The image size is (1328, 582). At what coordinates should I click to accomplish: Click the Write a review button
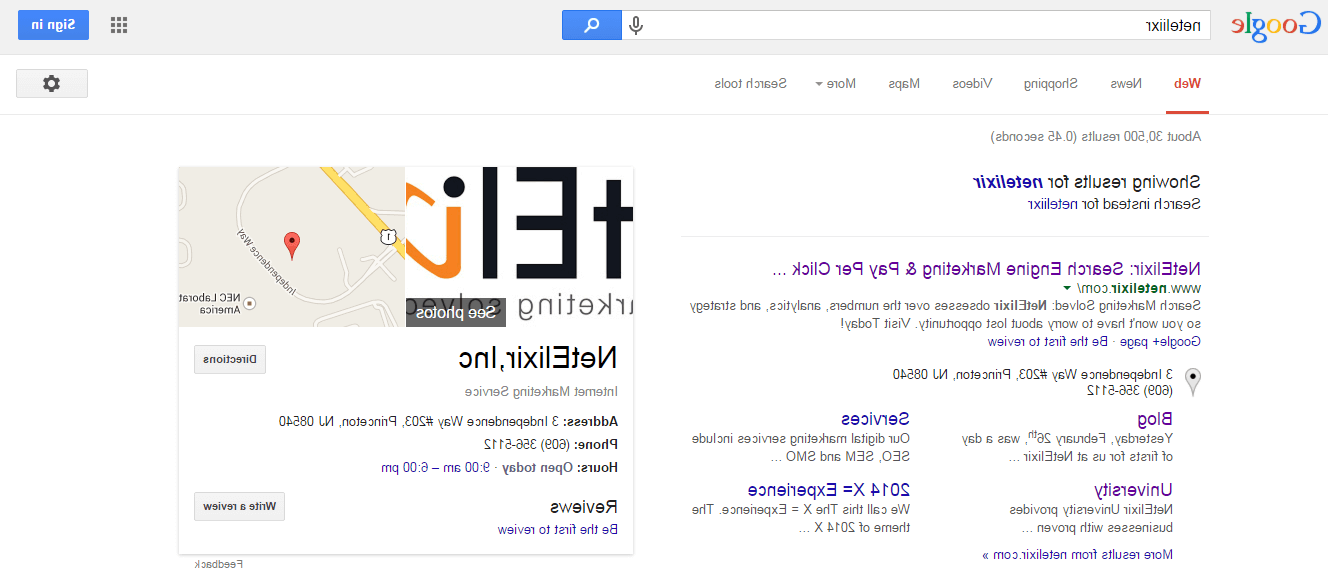[239, 506]
